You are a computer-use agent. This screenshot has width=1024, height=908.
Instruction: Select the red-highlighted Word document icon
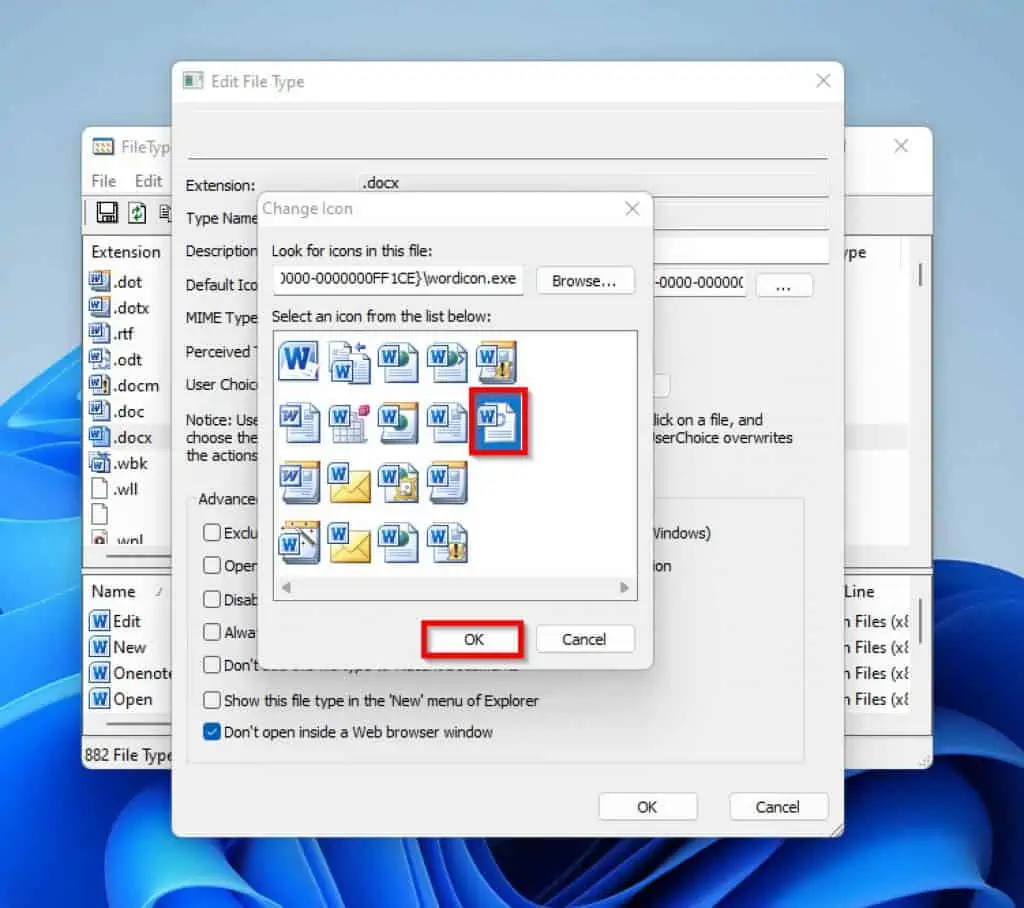[x=497, y=420]
